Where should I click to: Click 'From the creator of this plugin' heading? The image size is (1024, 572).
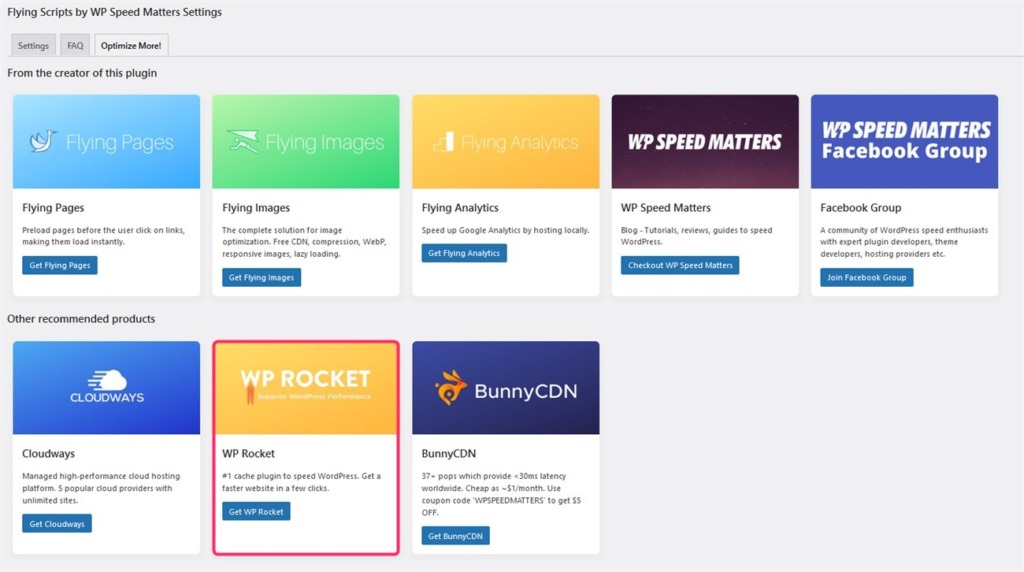tap(82, 73)
